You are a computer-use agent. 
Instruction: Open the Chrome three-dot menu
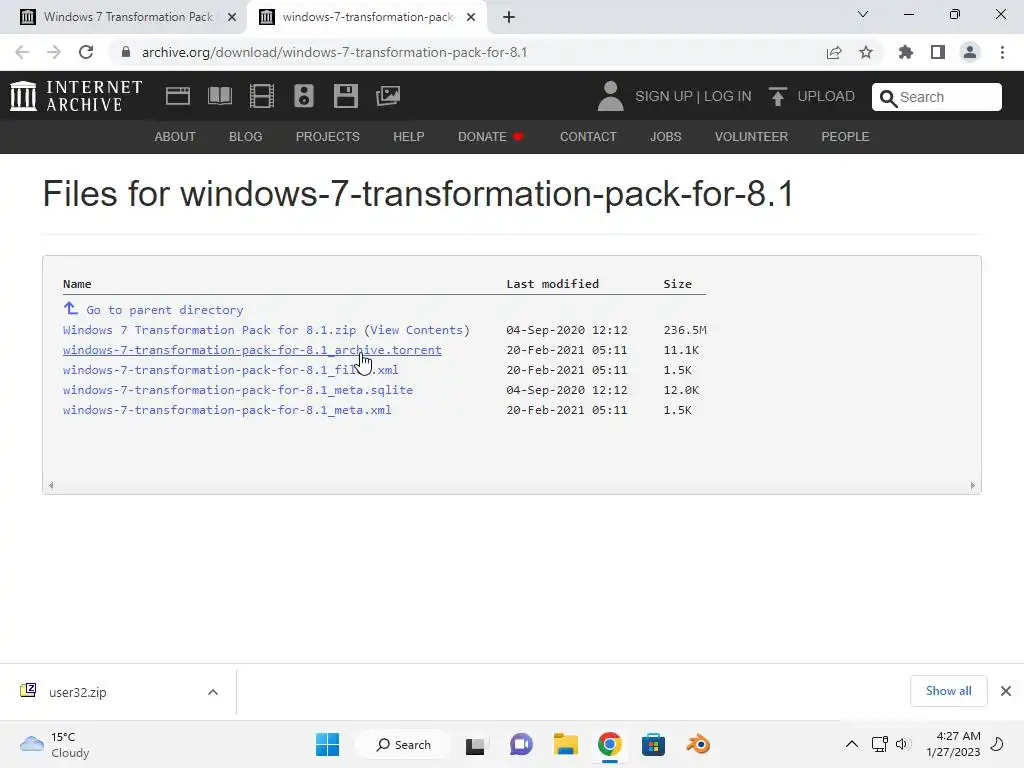click(x=1002, y=52)
